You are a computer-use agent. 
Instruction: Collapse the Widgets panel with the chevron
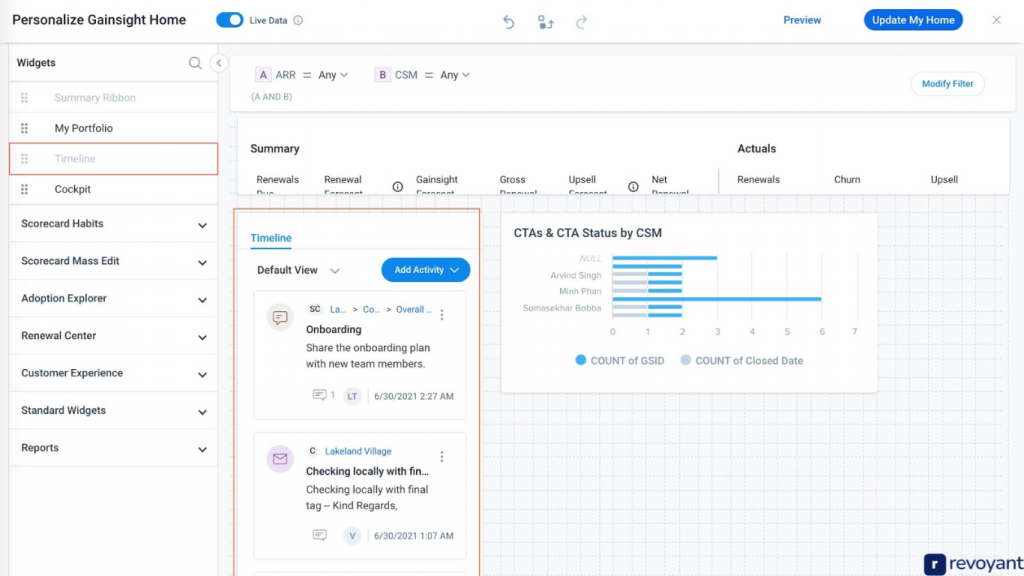coord(219,63)
